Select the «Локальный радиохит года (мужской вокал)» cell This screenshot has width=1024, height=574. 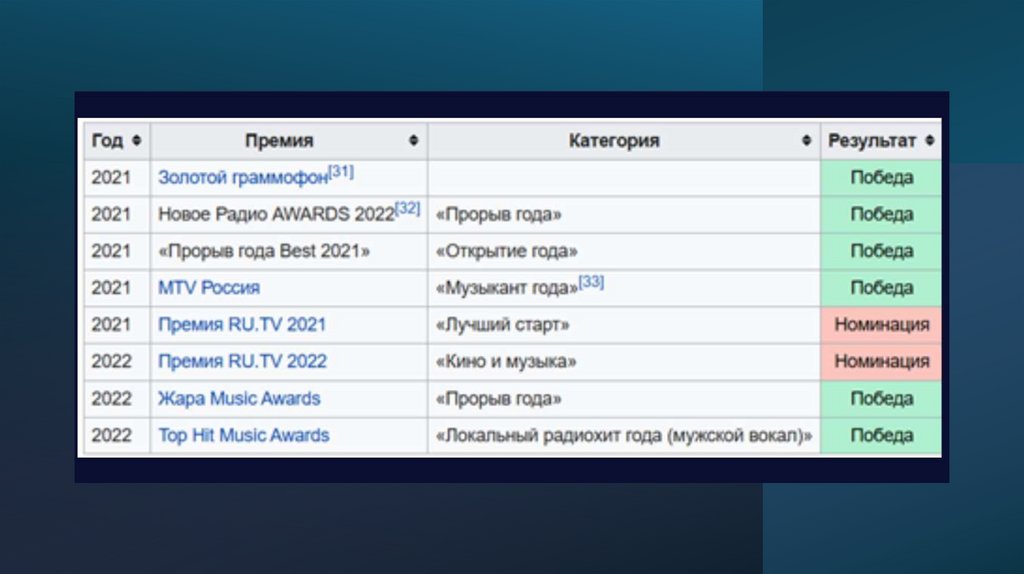tap(624, 435)
